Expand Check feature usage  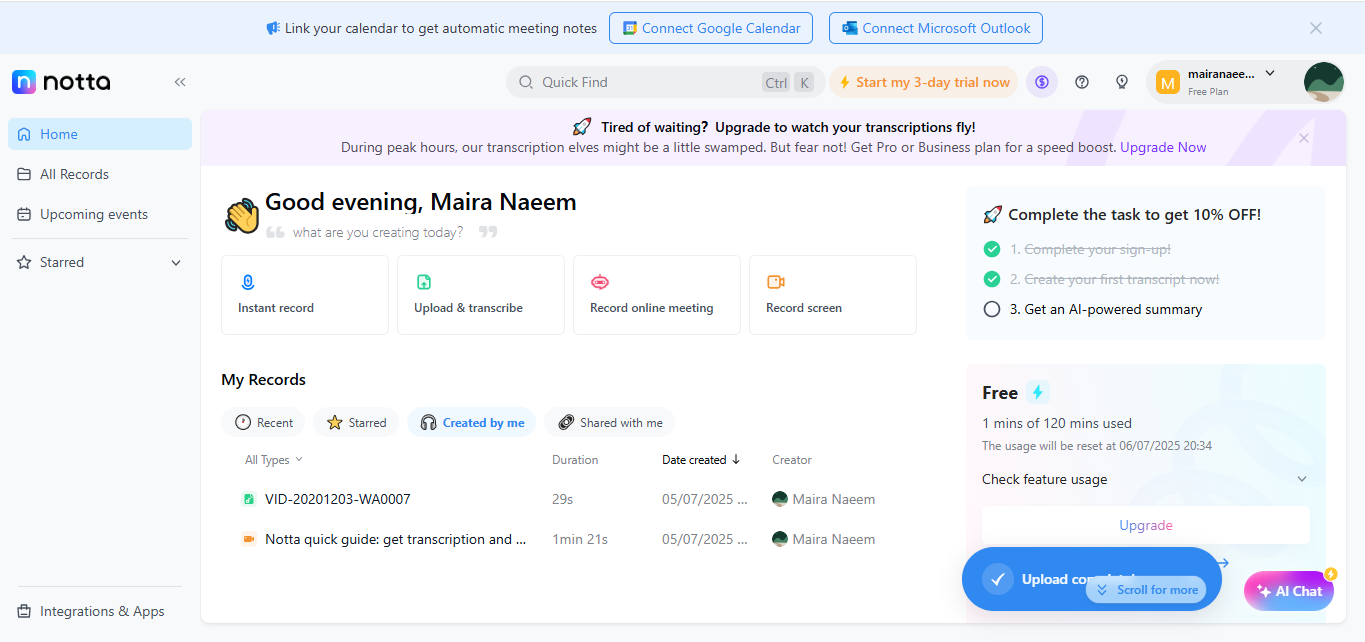pos(1302,479)
